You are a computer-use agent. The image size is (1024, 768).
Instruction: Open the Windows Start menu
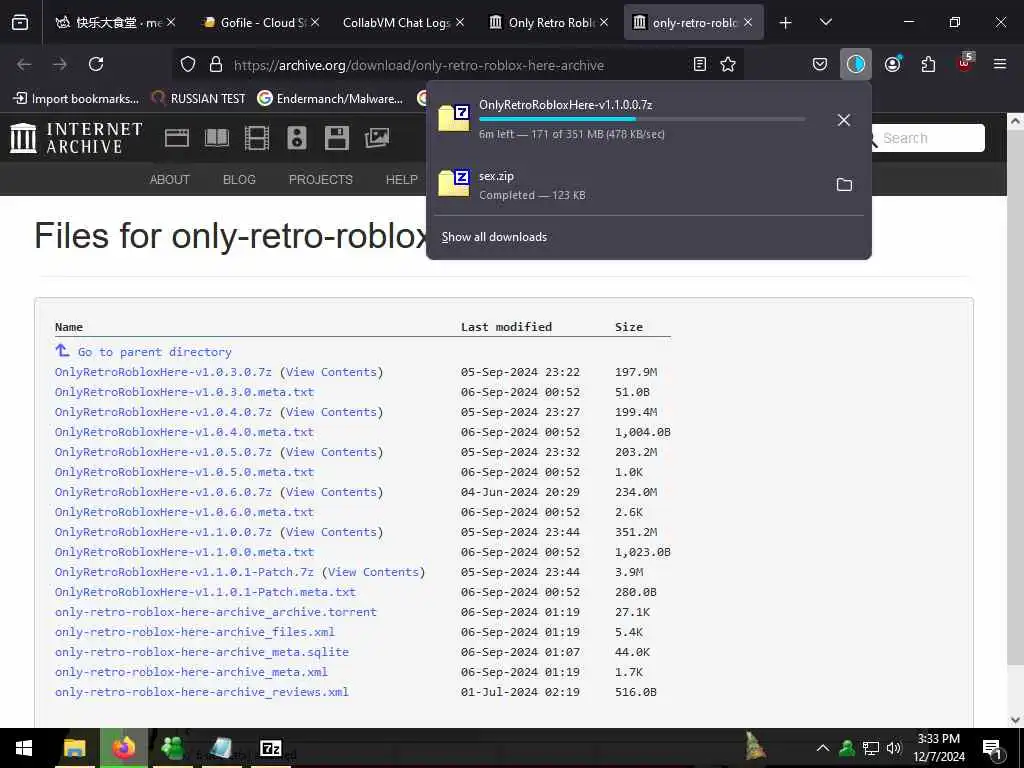click(x=24, y=748)
